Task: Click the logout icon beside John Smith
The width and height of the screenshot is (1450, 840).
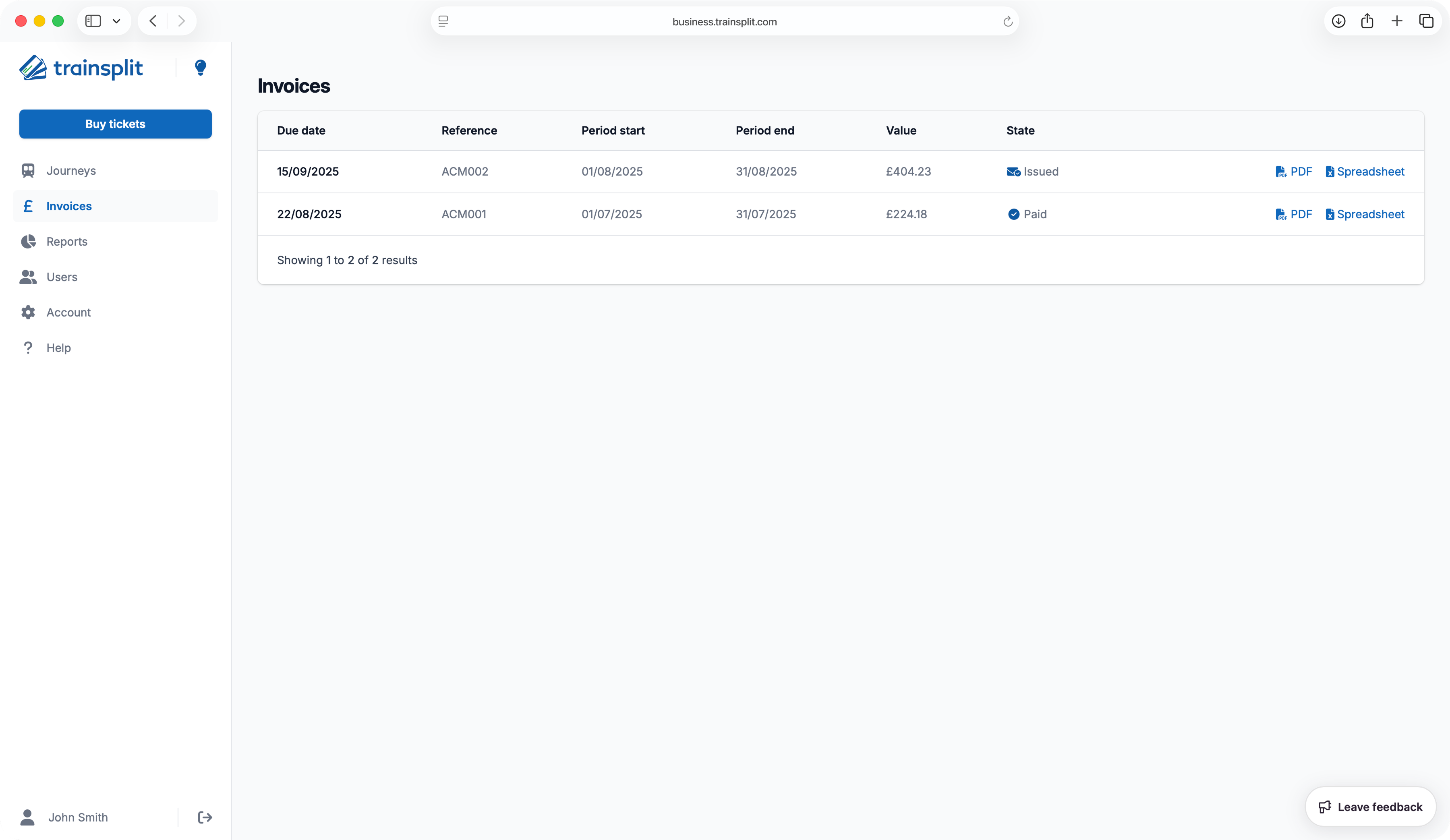Action: pos(205,817)
